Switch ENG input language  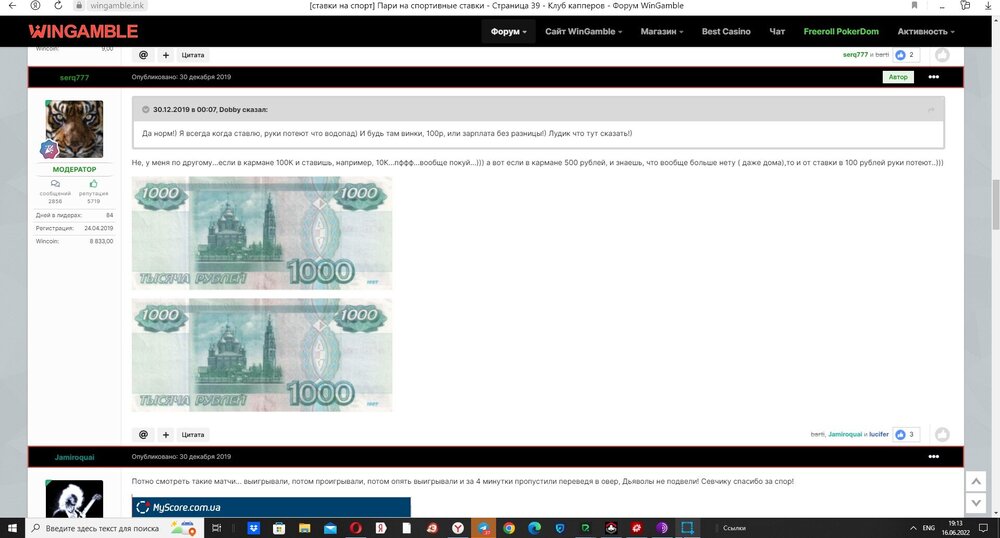[929, 528]
